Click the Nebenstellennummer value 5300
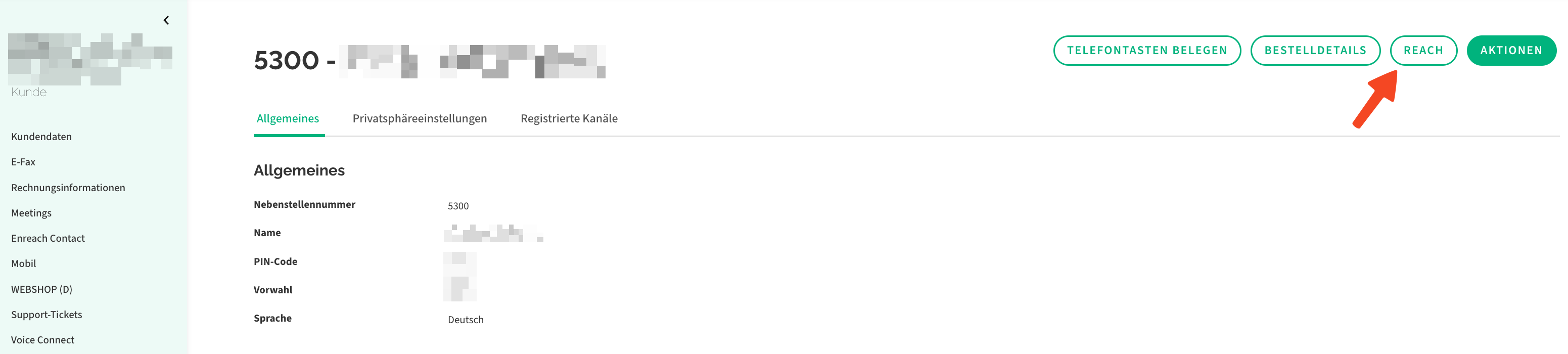The height and width of the screenshot is (354, 1568). coord(458,206)
